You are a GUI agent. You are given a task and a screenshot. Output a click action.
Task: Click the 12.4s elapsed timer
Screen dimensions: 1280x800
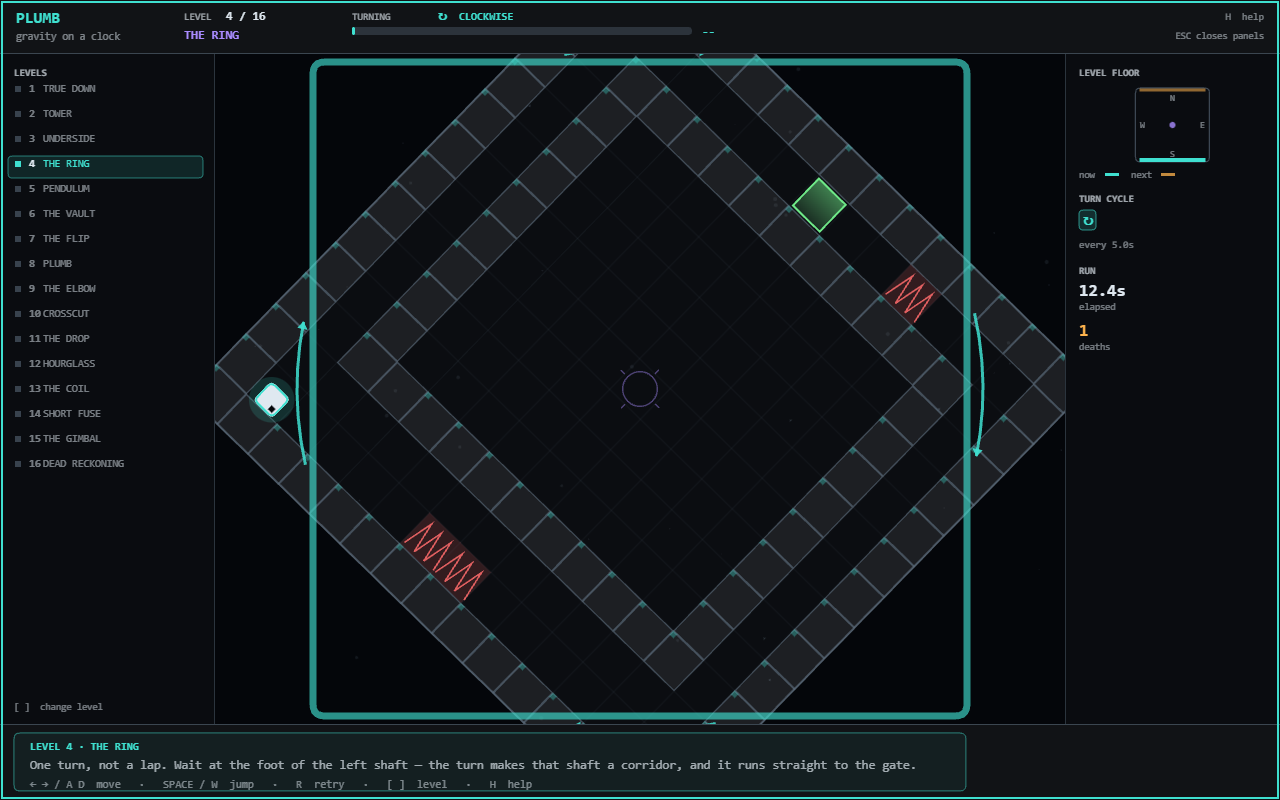click(x=1102, y=291)
